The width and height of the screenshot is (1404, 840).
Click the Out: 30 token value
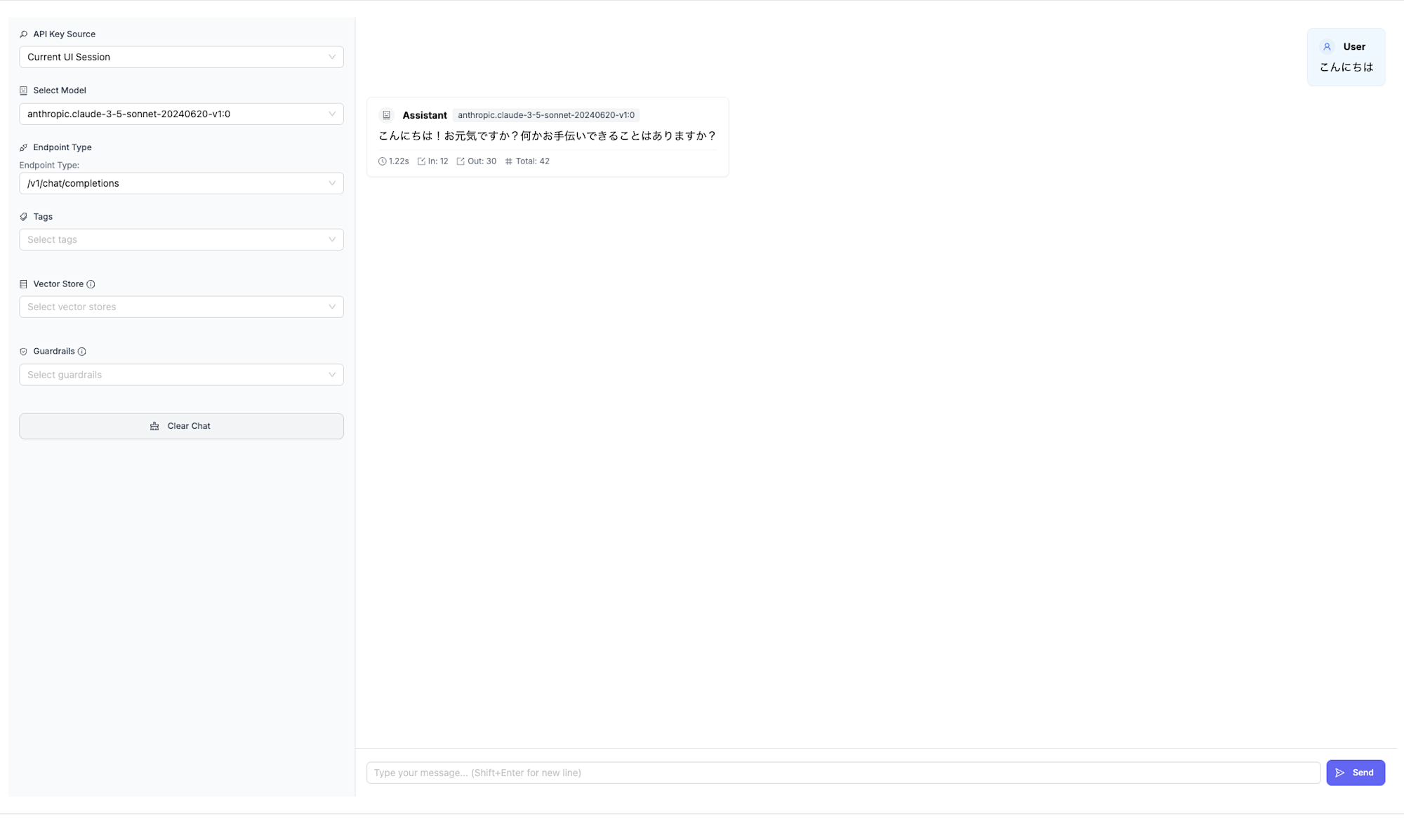pyautogui.click(x=482, y=161)
